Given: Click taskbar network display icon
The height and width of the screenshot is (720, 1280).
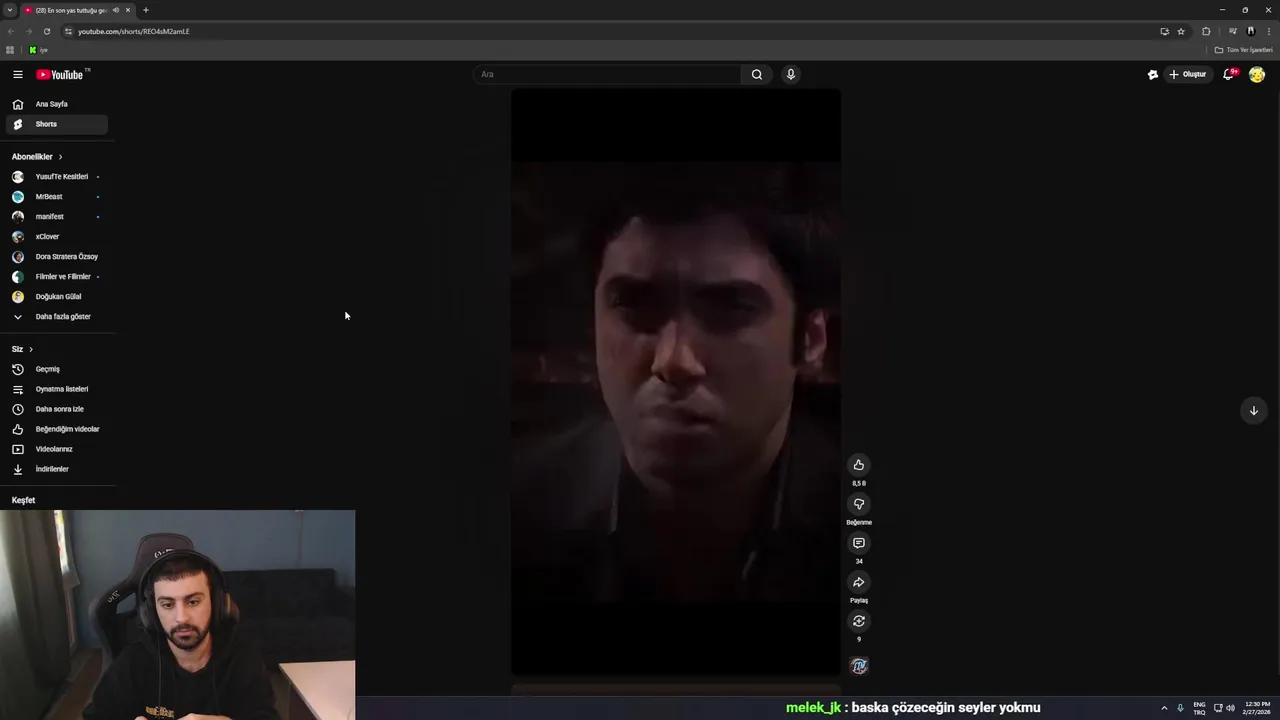Looking at the screenshot, I should coord(1218,708).
